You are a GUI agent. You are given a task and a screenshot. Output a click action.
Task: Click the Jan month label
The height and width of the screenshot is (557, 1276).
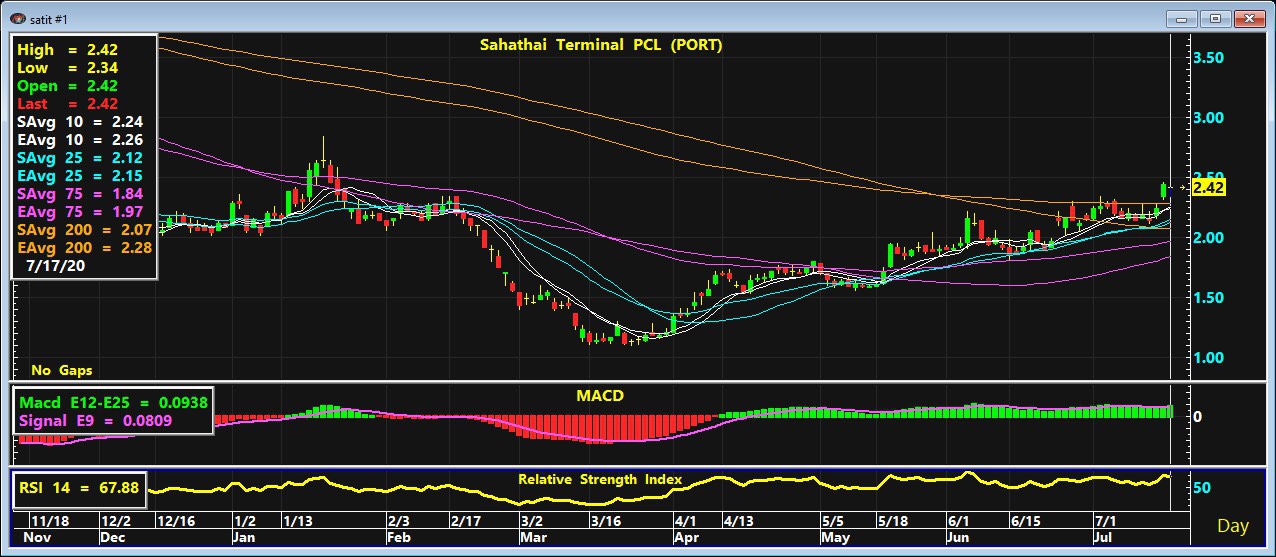pyautogui.click(x=245, y=537)
